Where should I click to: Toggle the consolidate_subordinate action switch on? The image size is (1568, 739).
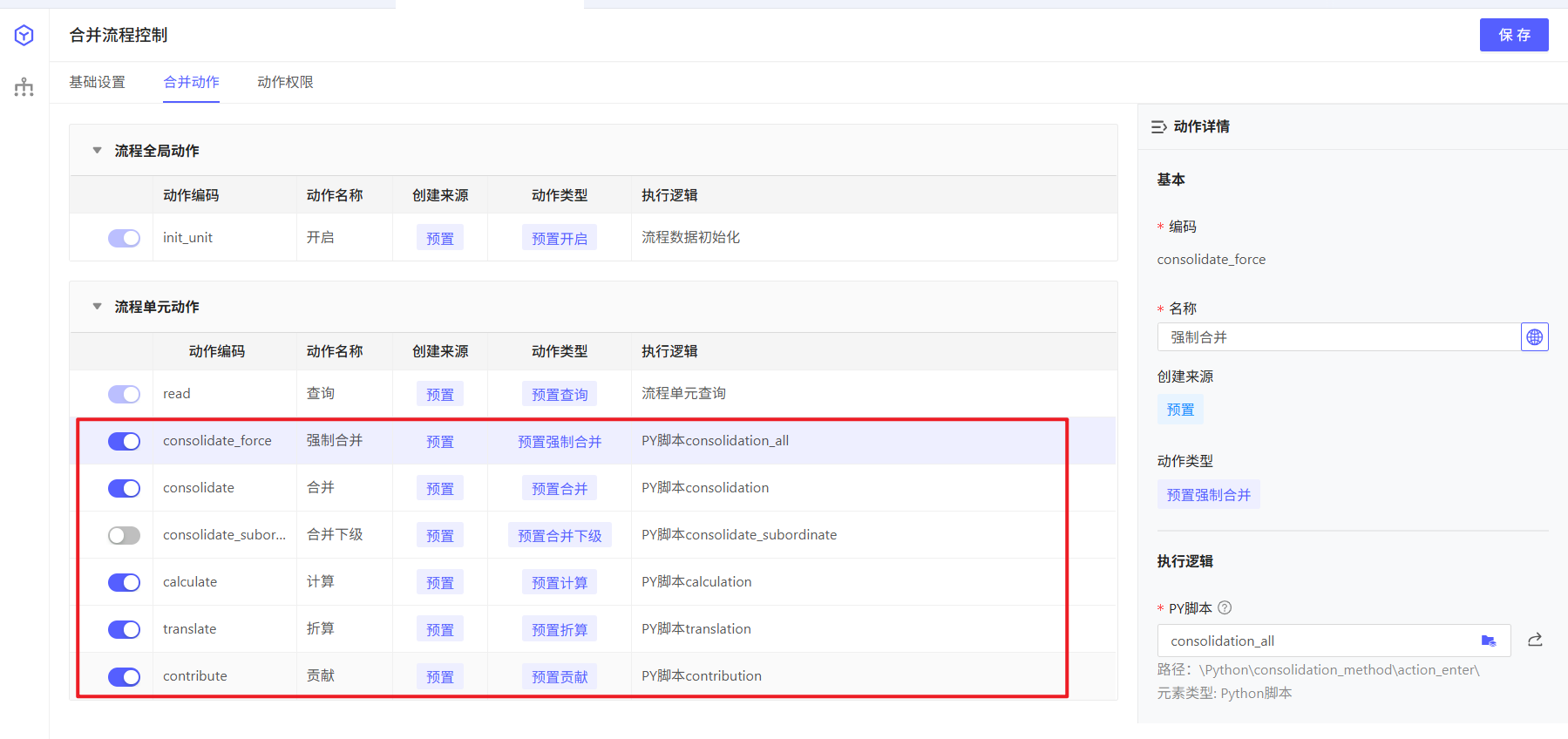point(124,535)
